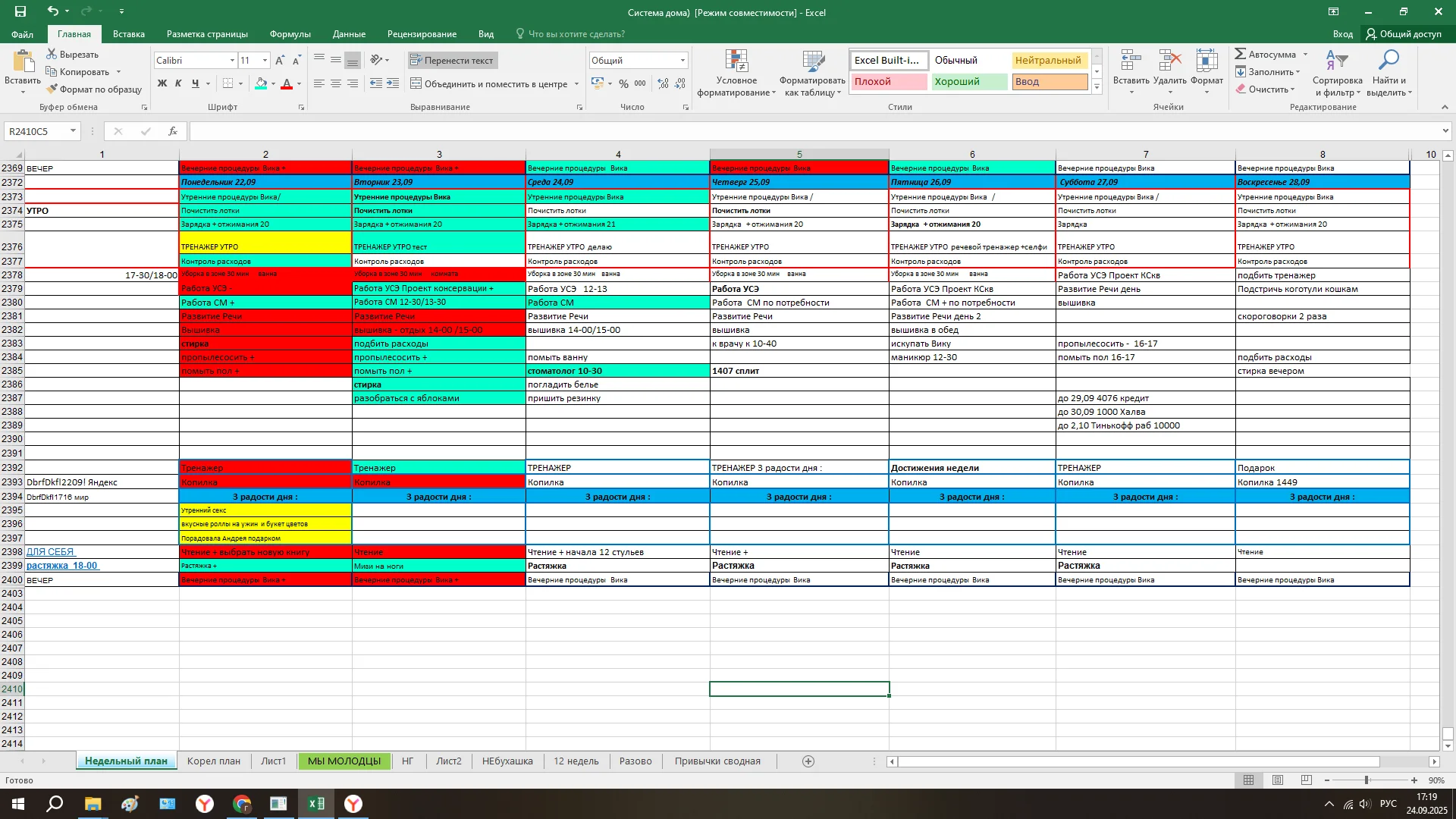
Task: Open the Sort and Filter tool
Action: [x=1336, y=62]
